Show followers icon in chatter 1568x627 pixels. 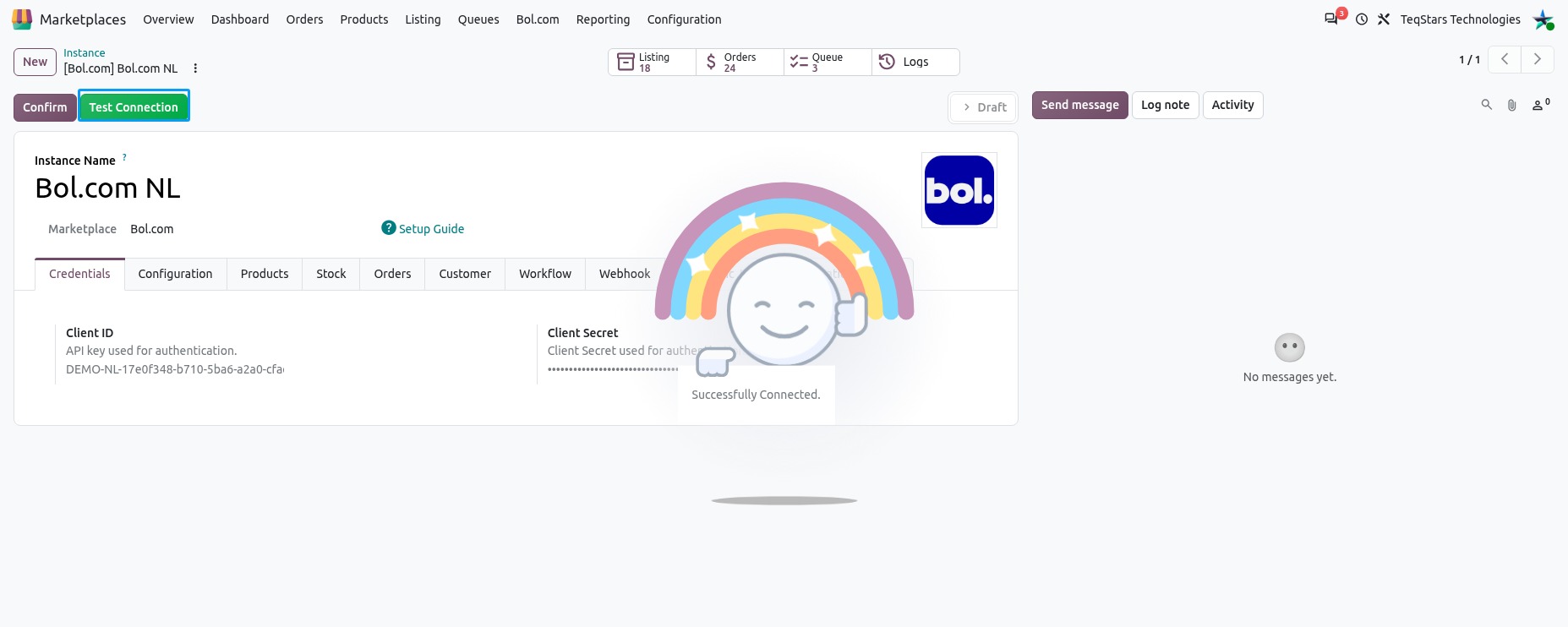click(x=1541, y=105)
